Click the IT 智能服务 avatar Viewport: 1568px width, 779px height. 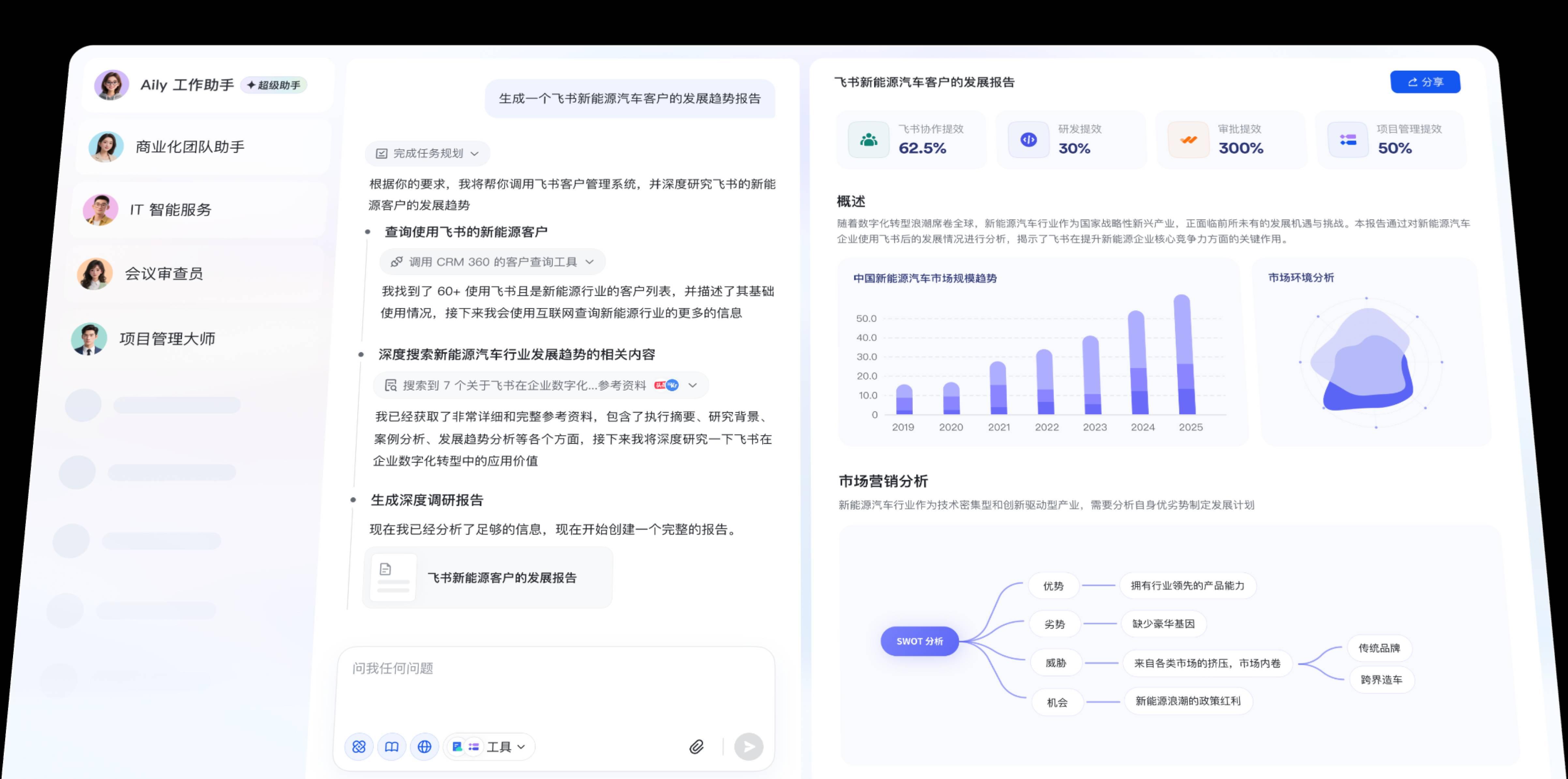[x=100, y=209]
